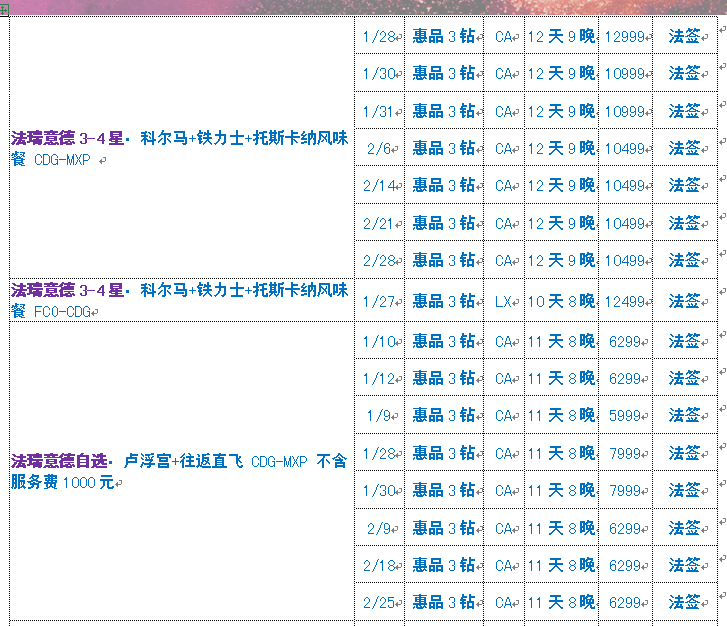Click 6299 in the 1/10 row
The width and height of the screenshot is (727, 626).
click(x=626, y=342)
